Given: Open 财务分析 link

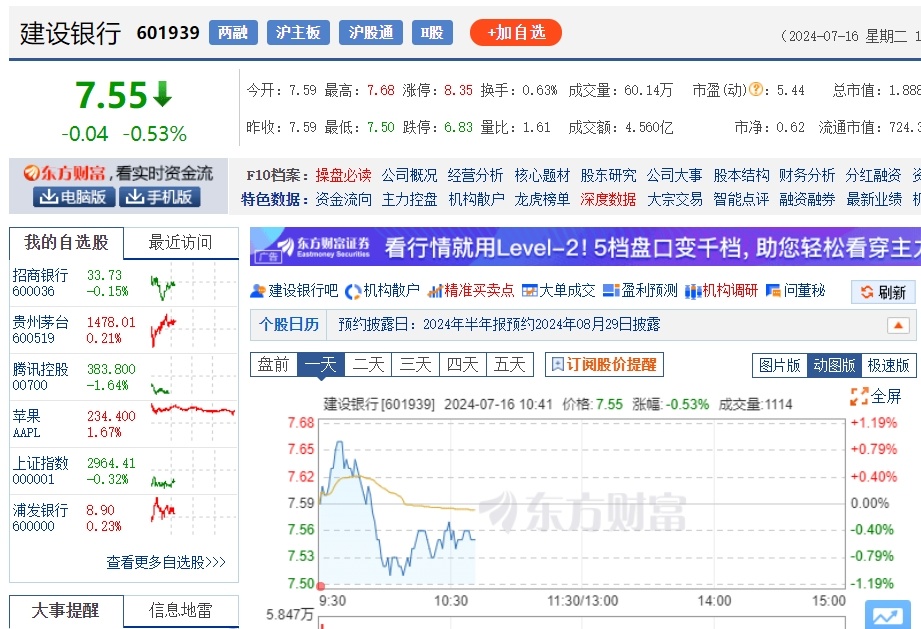Looking at the screenshot, I should point(806,175).
